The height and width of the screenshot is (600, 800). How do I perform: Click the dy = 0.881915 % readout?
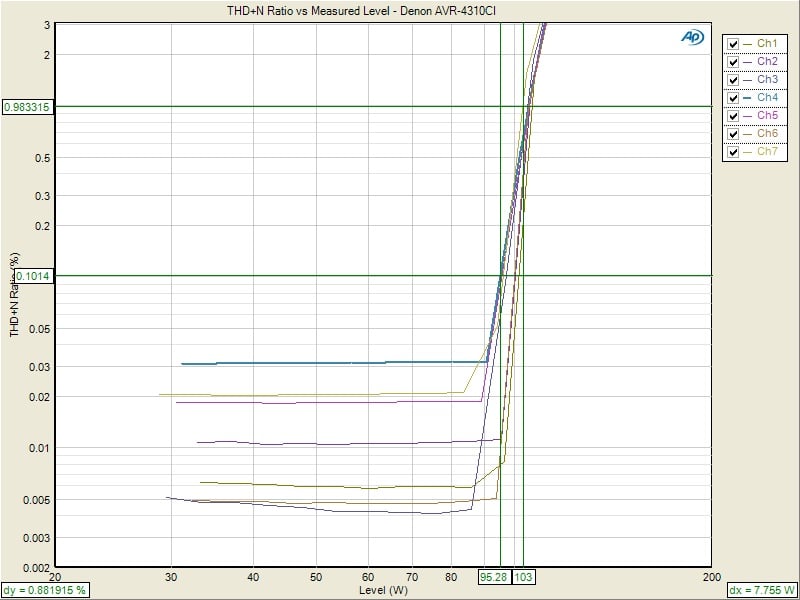point(45,590)
